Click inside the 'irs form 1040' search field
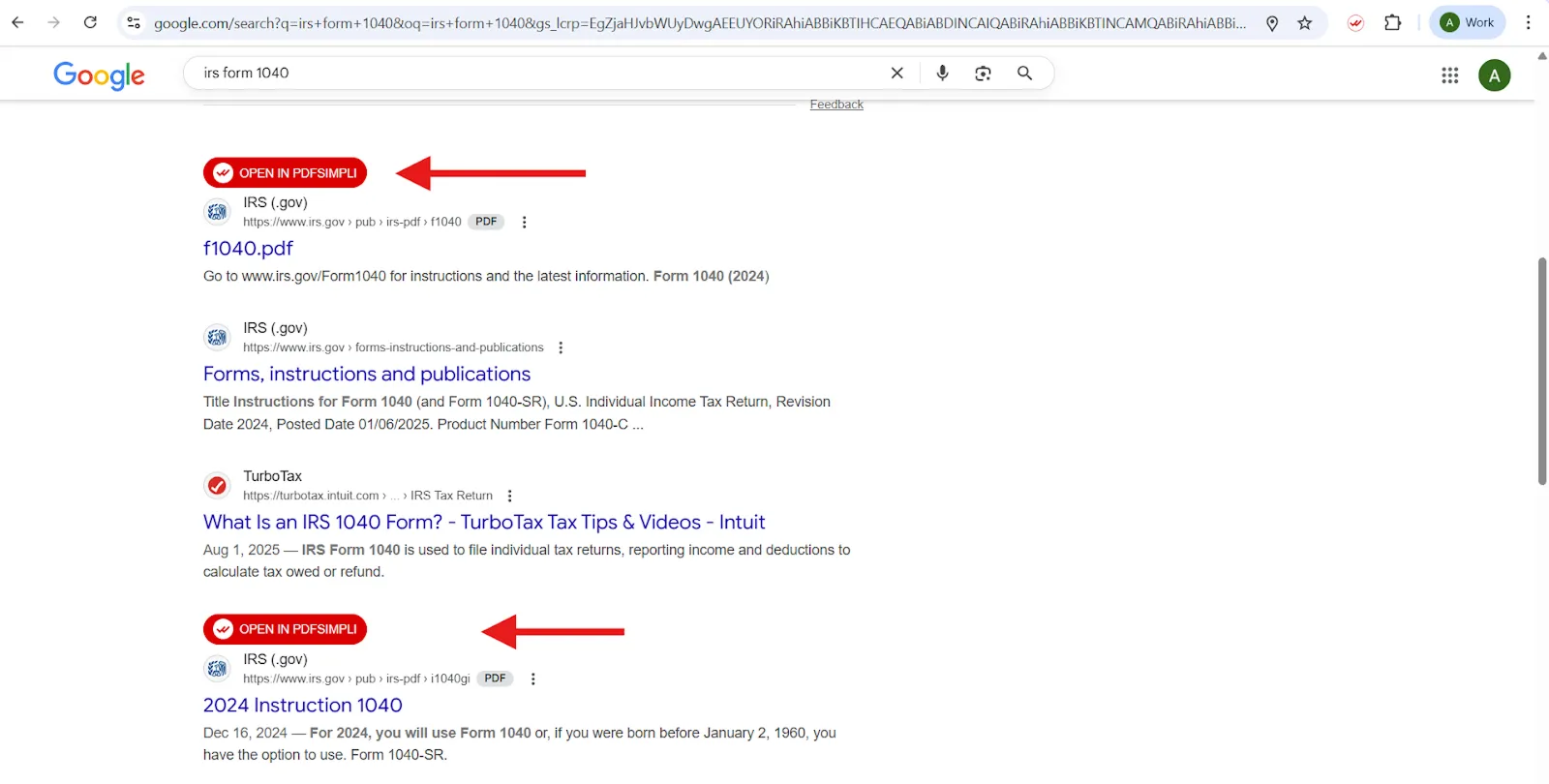The width and height of the screenshot is (1549, 784). [x=532, y=74]
